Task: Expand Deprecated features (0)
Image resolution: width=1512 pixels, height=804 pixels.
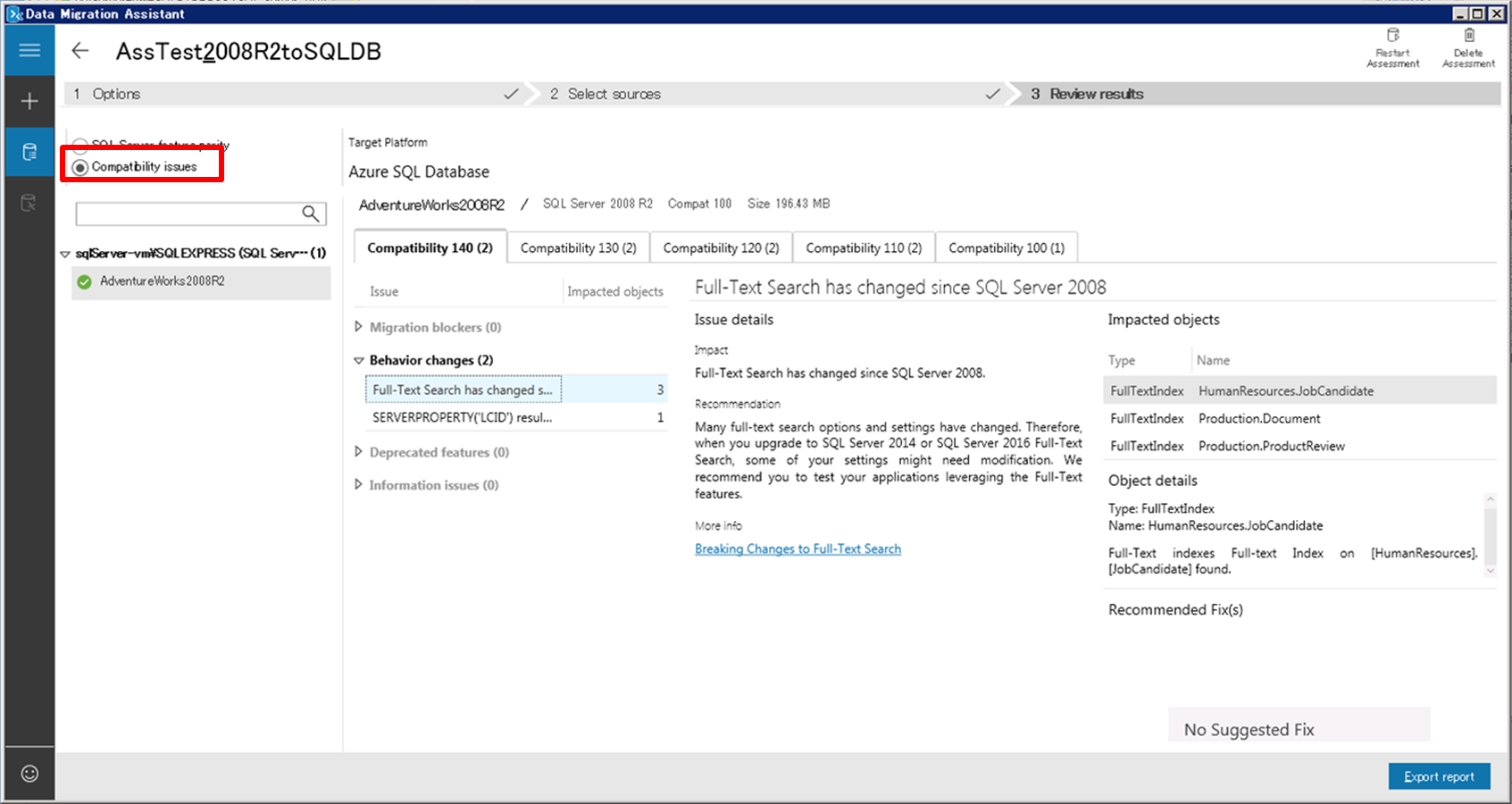Action: coord(358,452)
